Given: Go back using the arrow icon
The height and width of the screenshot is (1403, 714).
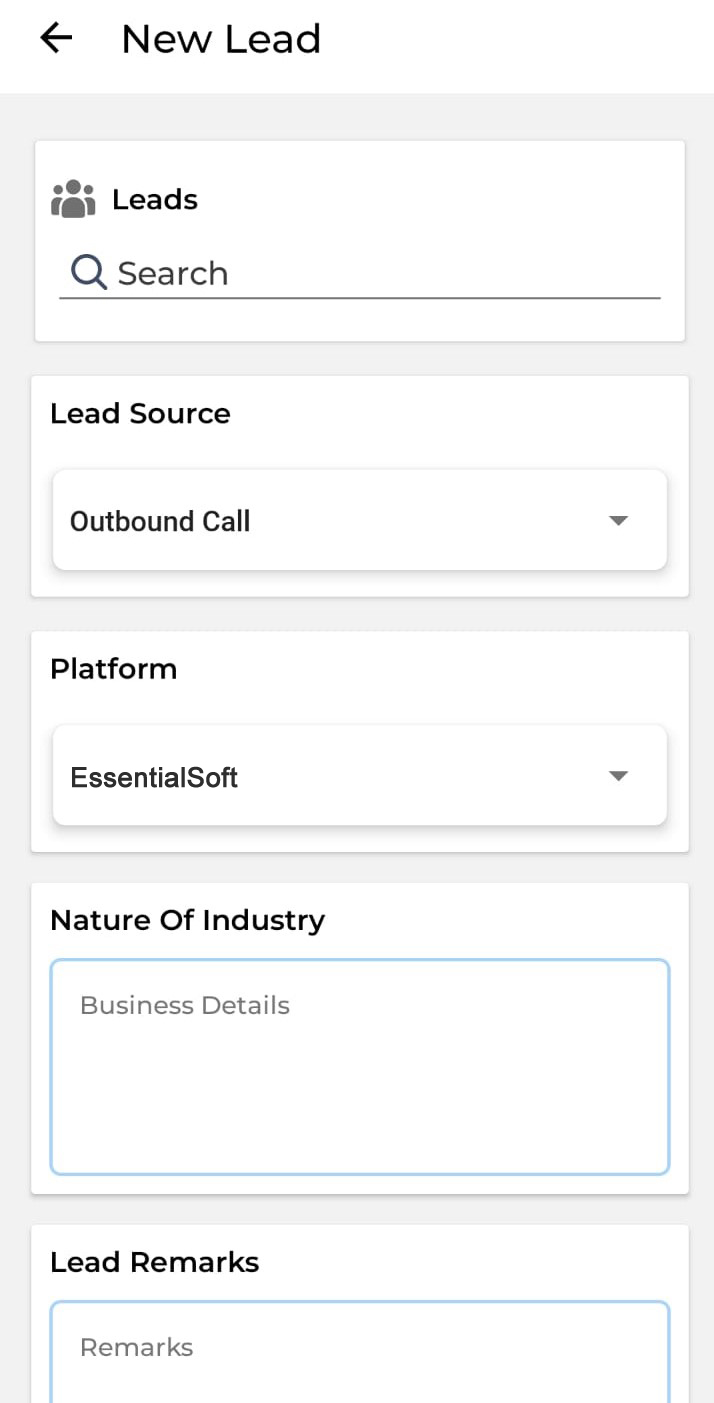Looking at the screenshot, I should [x=56, y=39].
